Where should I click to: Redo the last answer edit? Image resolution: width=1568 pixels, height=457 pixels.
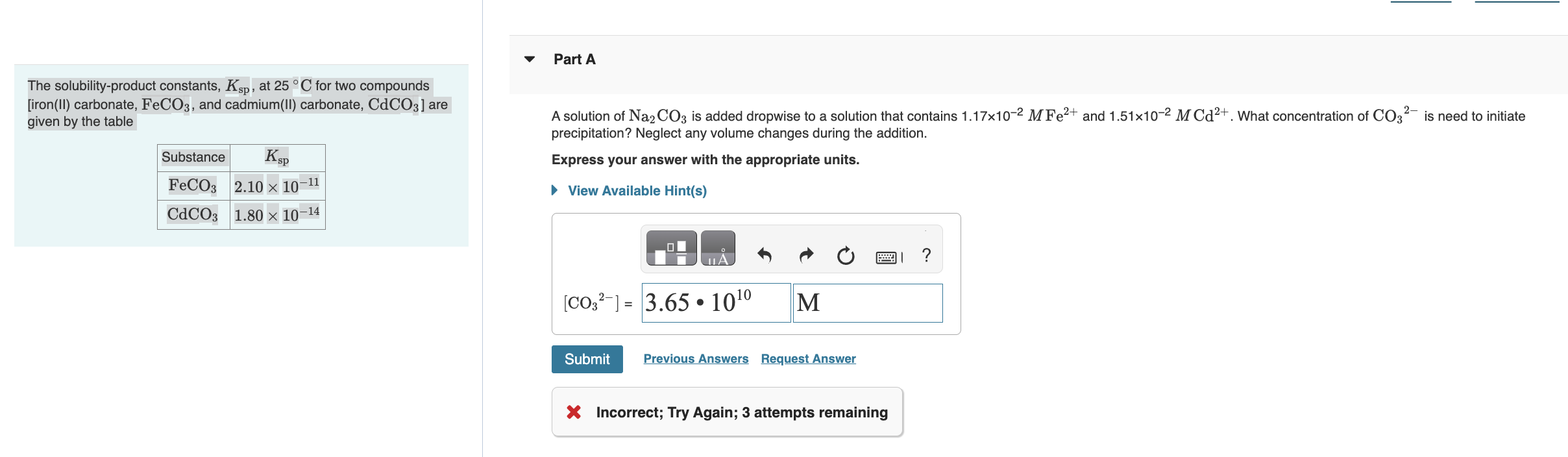pos(805,256)
